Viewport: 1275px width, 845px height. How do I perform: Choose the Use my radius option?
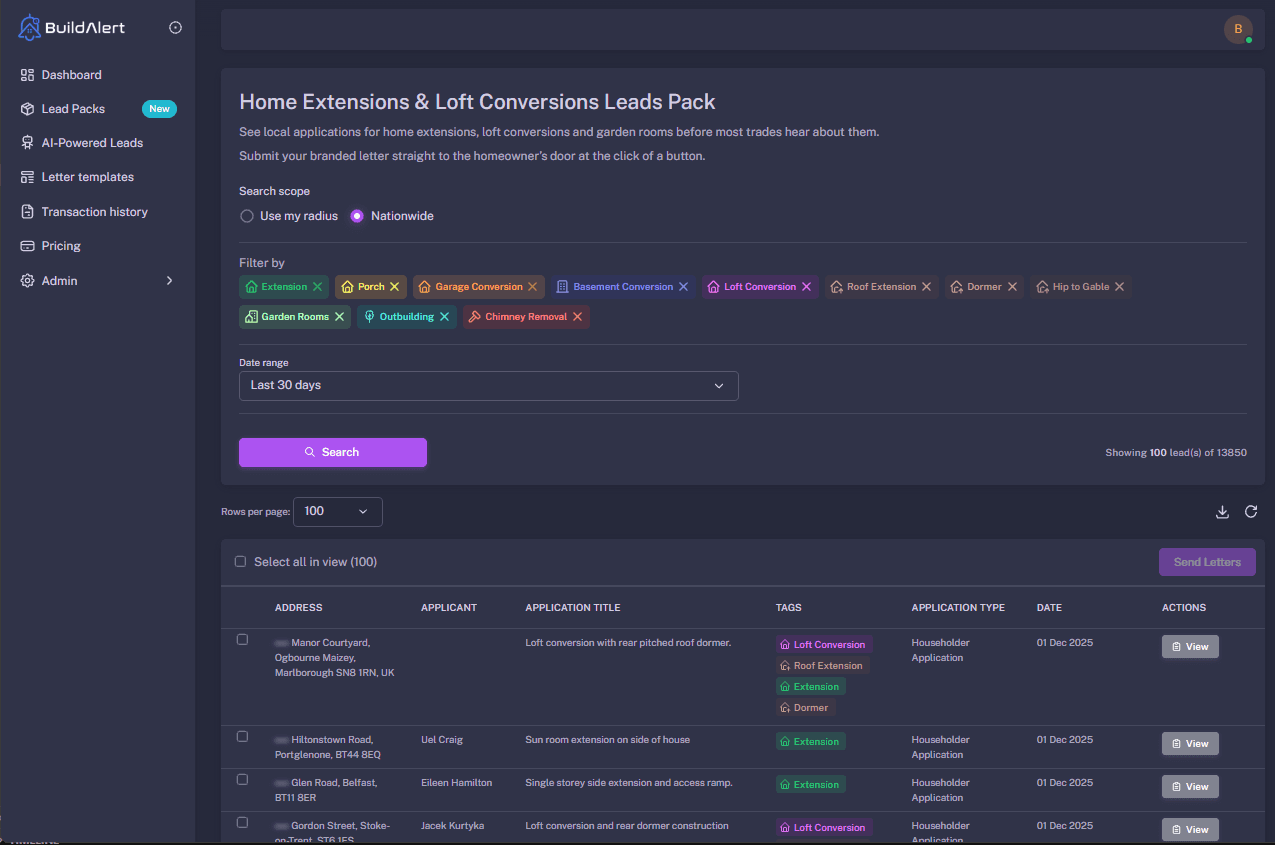click(246, 215)
